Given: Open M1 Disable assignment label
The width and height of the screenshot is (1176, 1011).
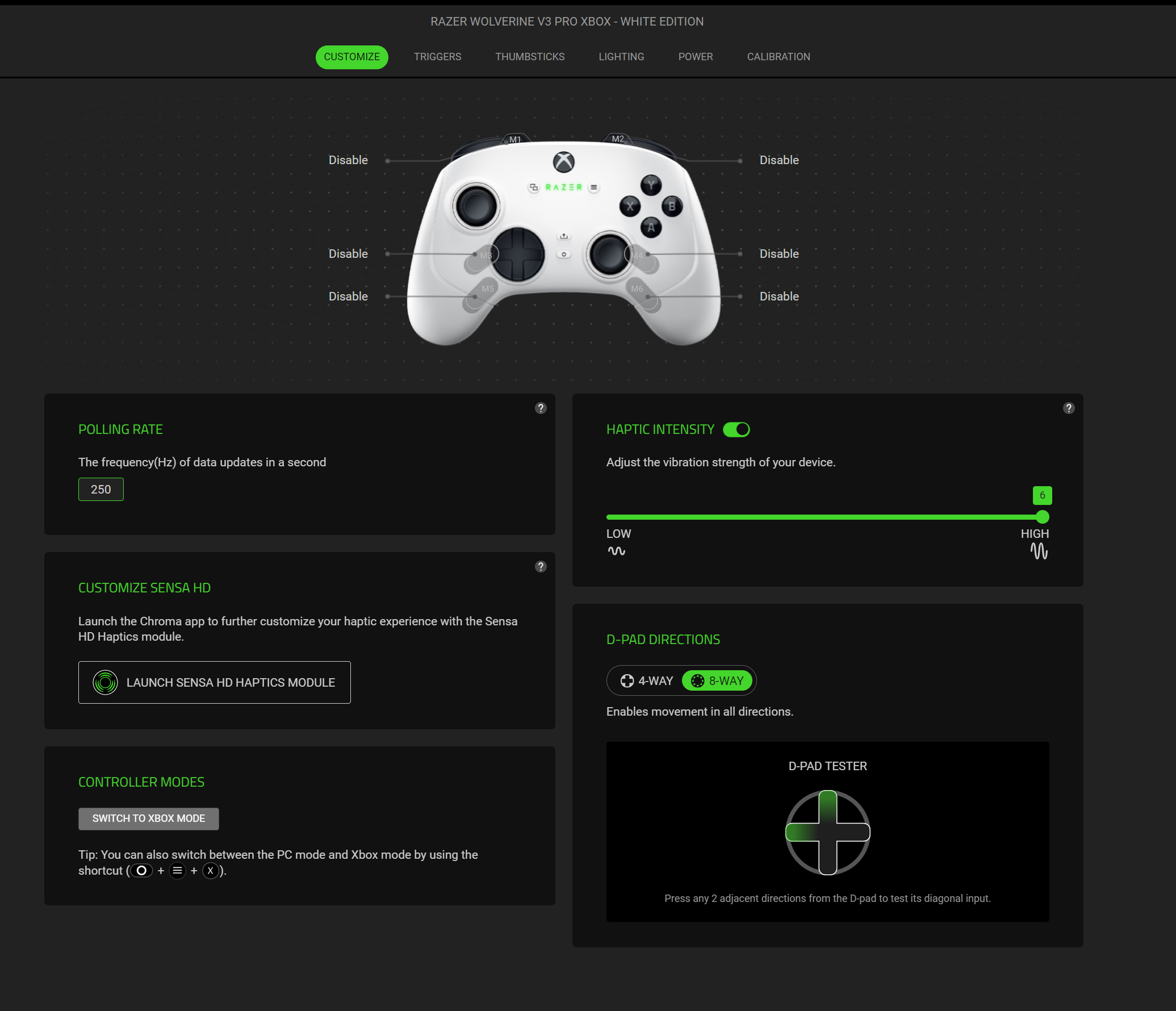Looking at the screenshot, I should tap(348, 160).
